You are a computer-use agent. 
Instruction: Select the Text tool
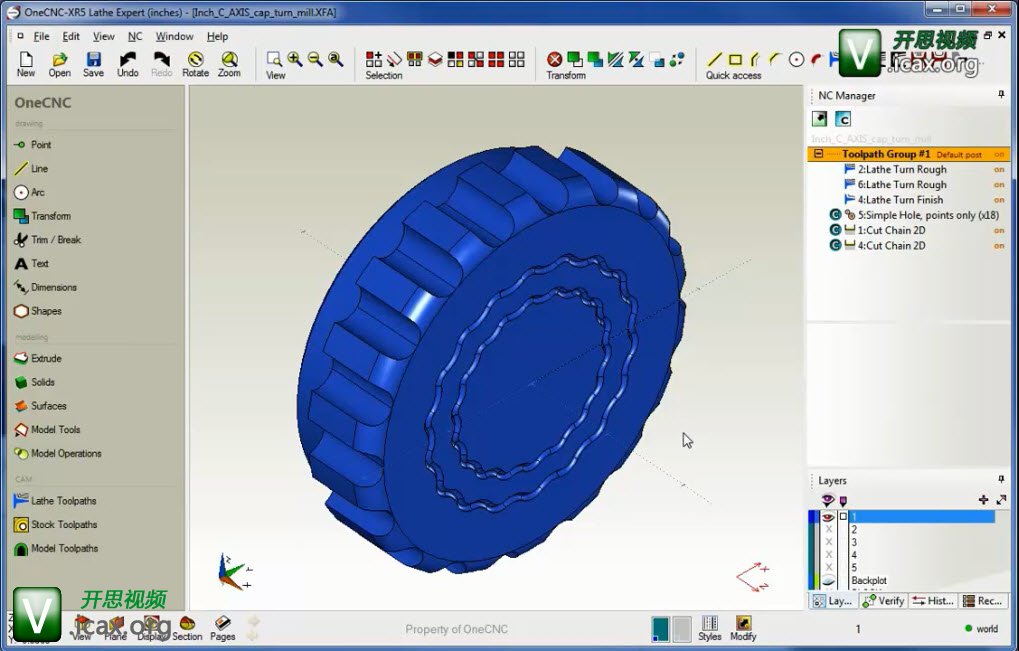[31, 263]
